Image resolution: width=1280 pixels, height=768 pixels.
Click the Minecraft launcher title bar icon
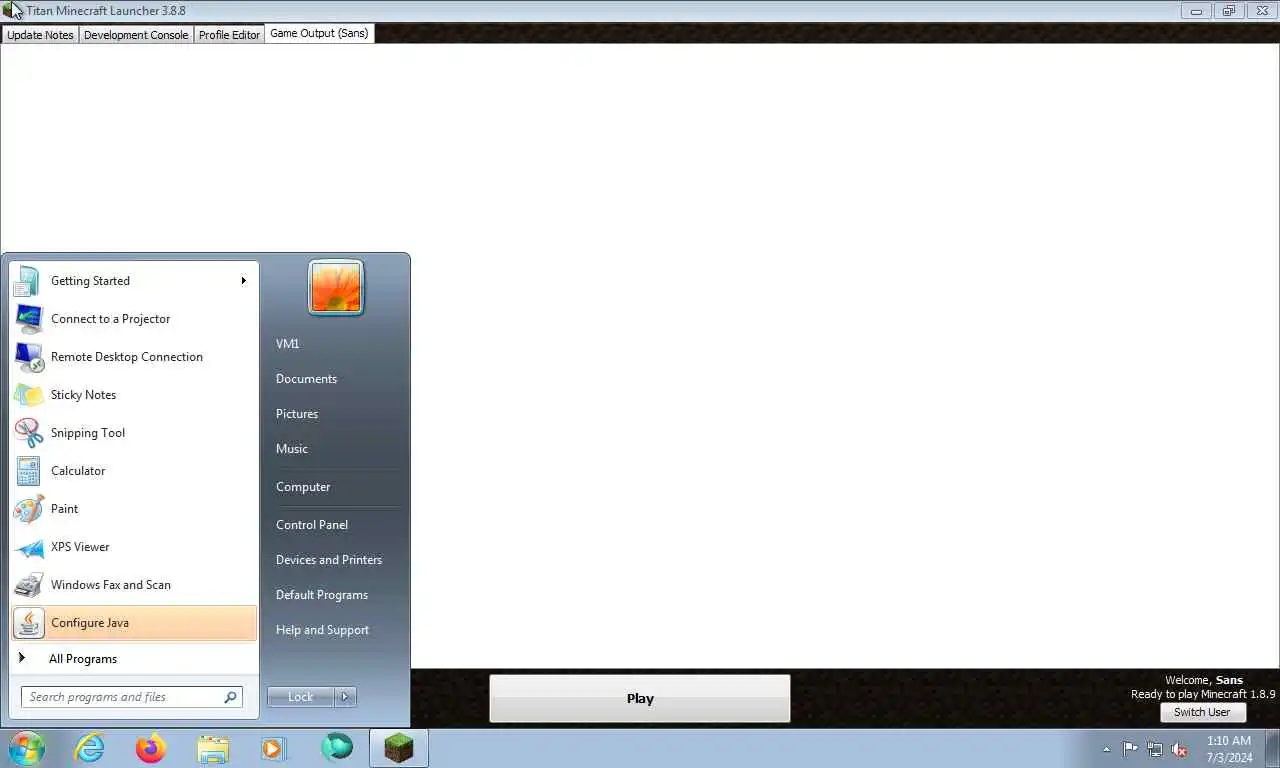click(x=12, y=10)
